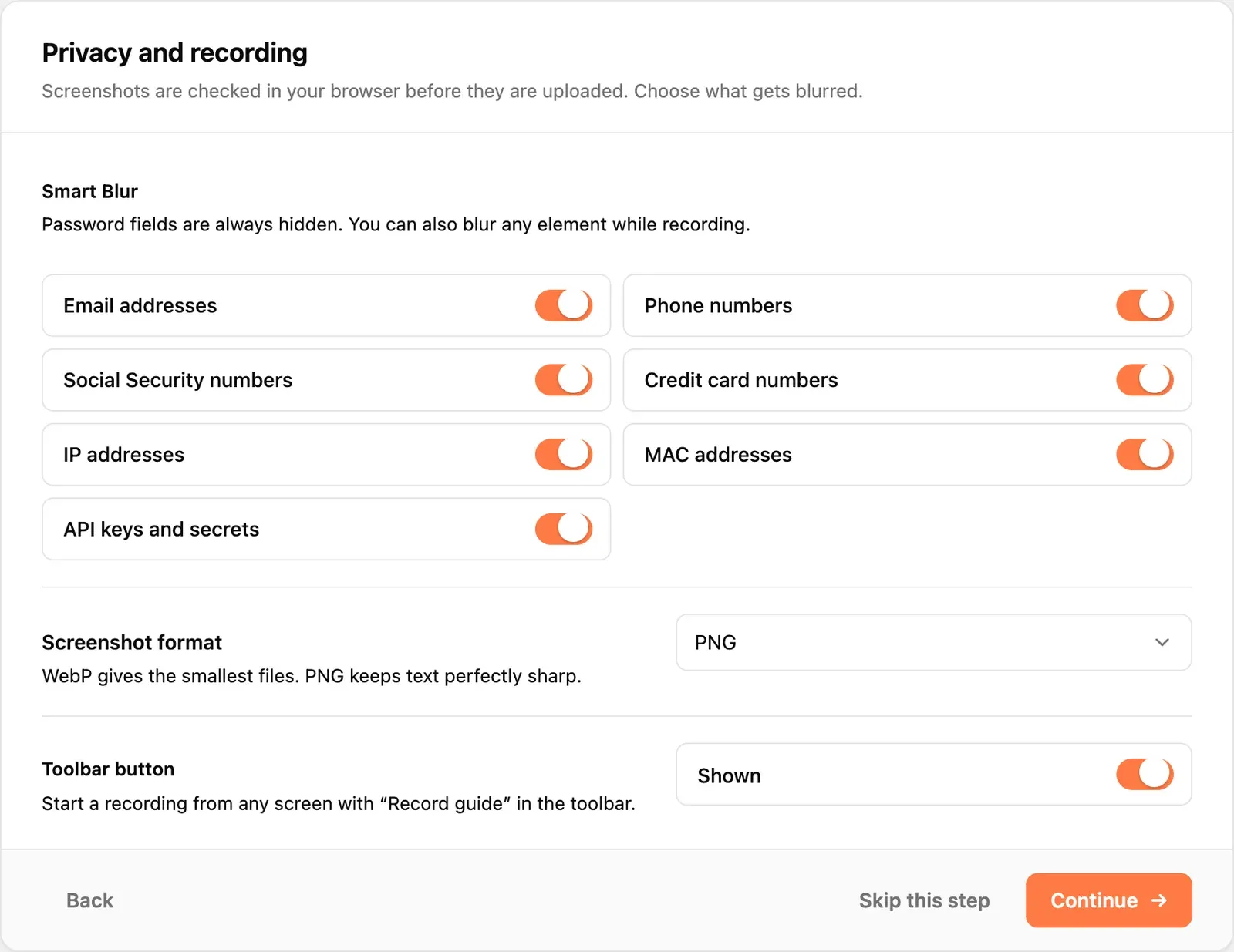Click the WebP gives smallest files description
1234x952 pixels.
(312, 676)
